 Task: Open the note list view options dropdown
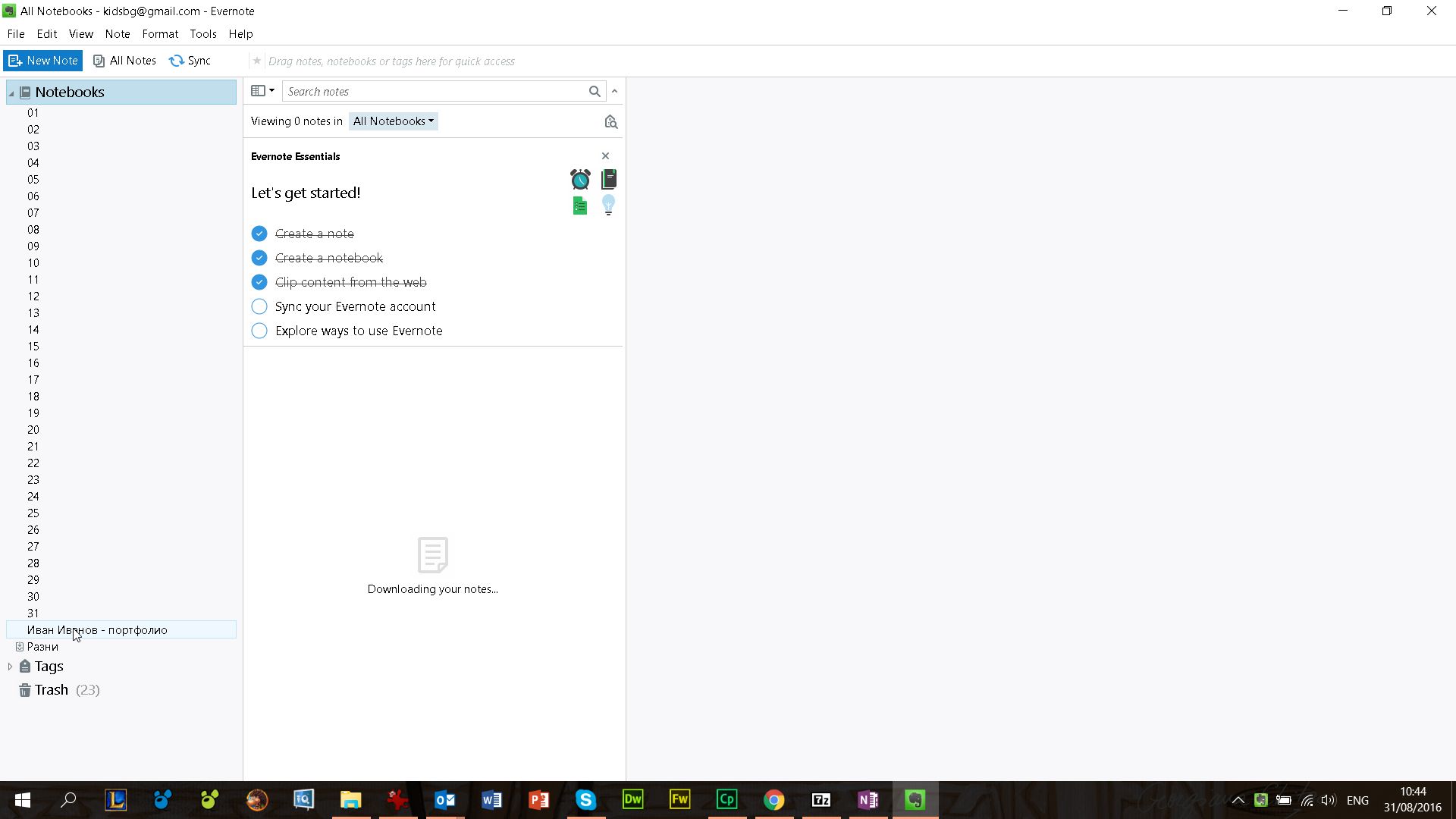[x=262, y=91]
